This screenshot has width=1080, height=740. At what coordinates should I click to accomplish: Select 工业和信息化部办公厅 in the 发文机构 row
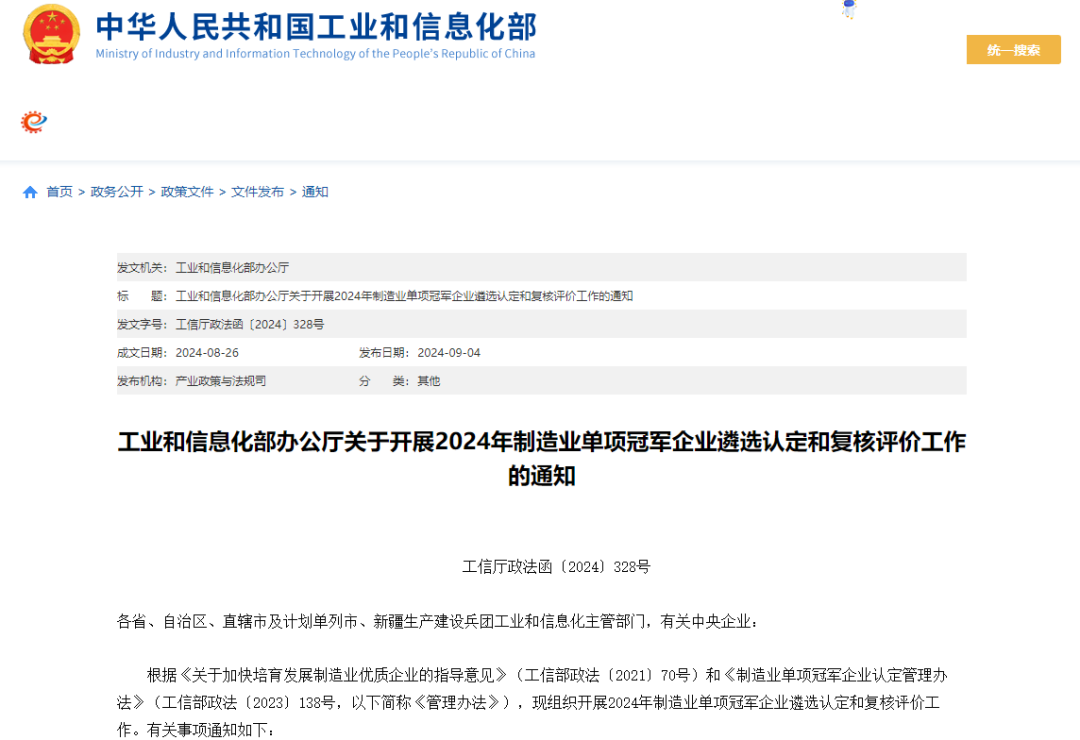[x=234, y=267]
